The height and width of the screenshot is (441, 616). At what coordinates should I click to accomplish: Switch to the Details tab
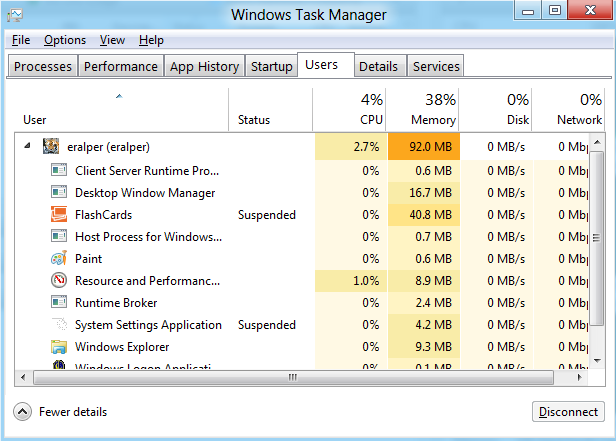(379, 66)
